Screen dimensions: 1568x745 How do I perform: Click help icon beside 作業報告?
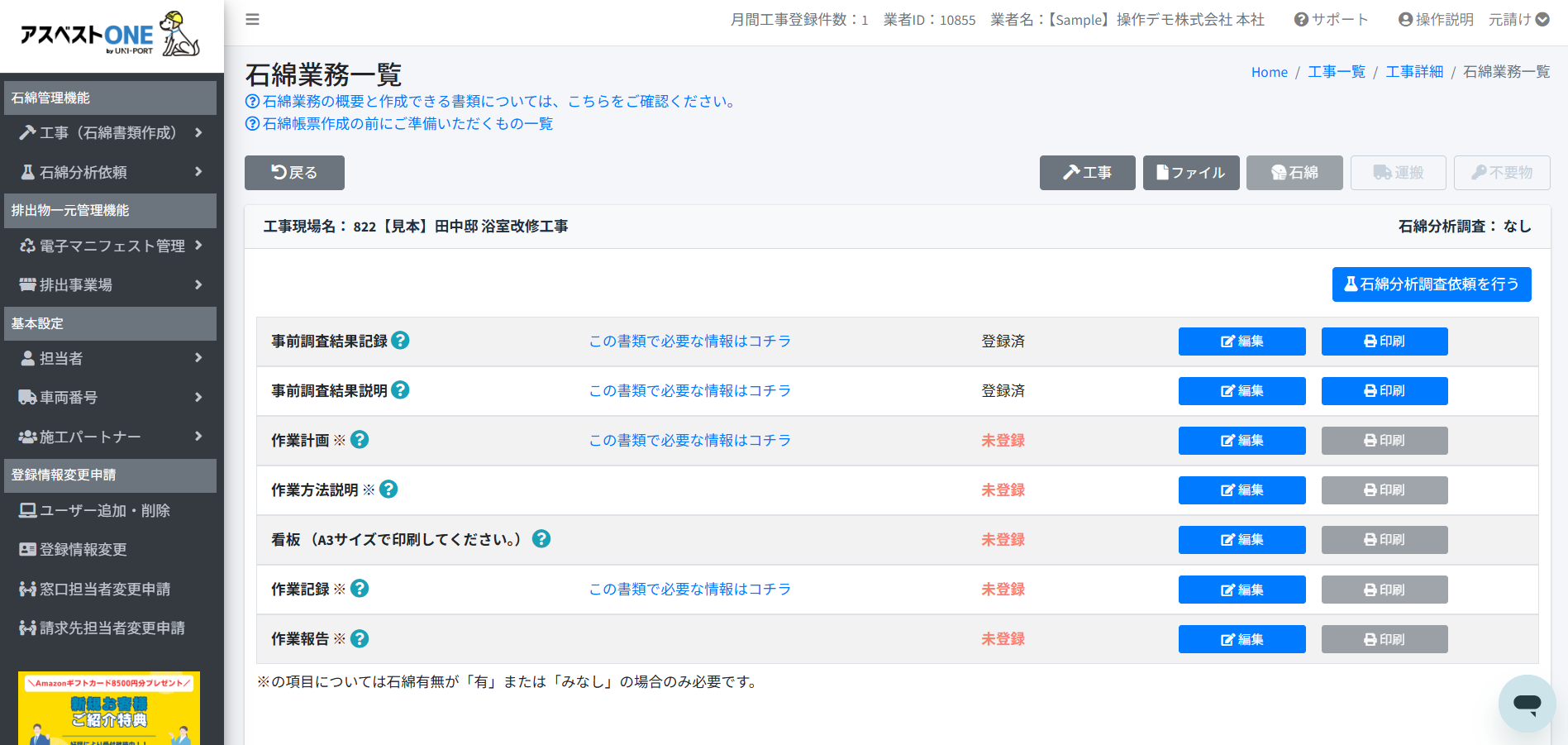(360, 639)
